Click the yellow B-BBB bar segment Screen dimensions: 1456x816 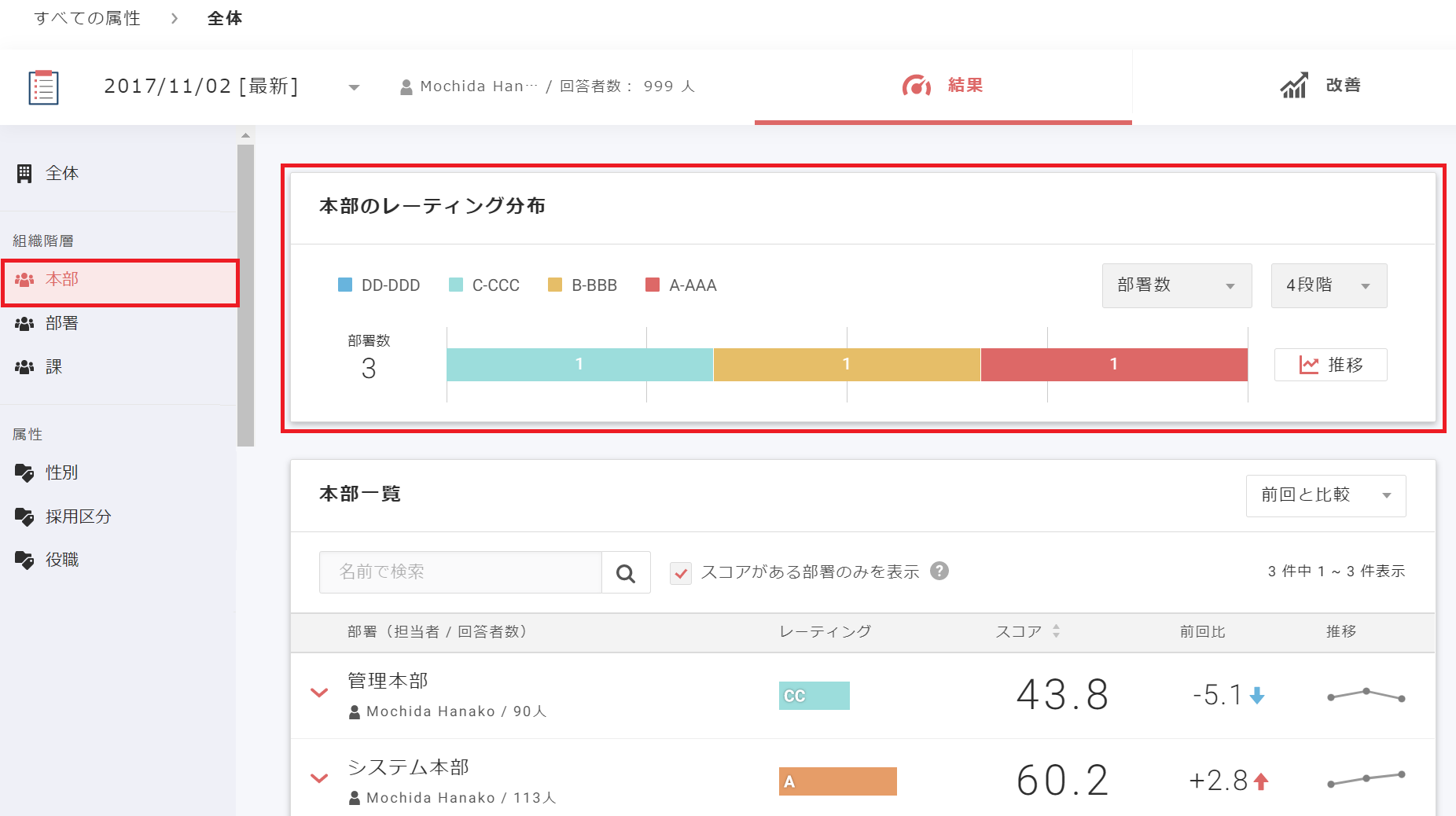point(847,365)
